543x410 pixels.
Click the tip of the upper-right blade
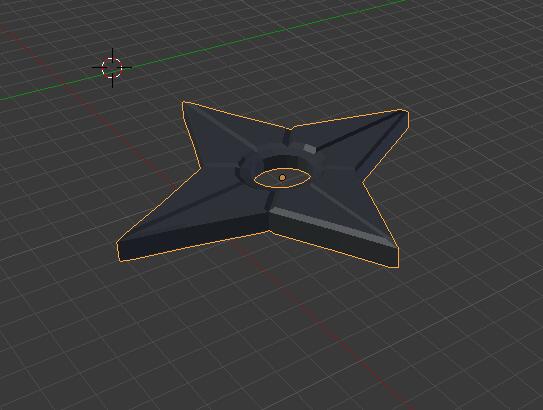(406, 112)
